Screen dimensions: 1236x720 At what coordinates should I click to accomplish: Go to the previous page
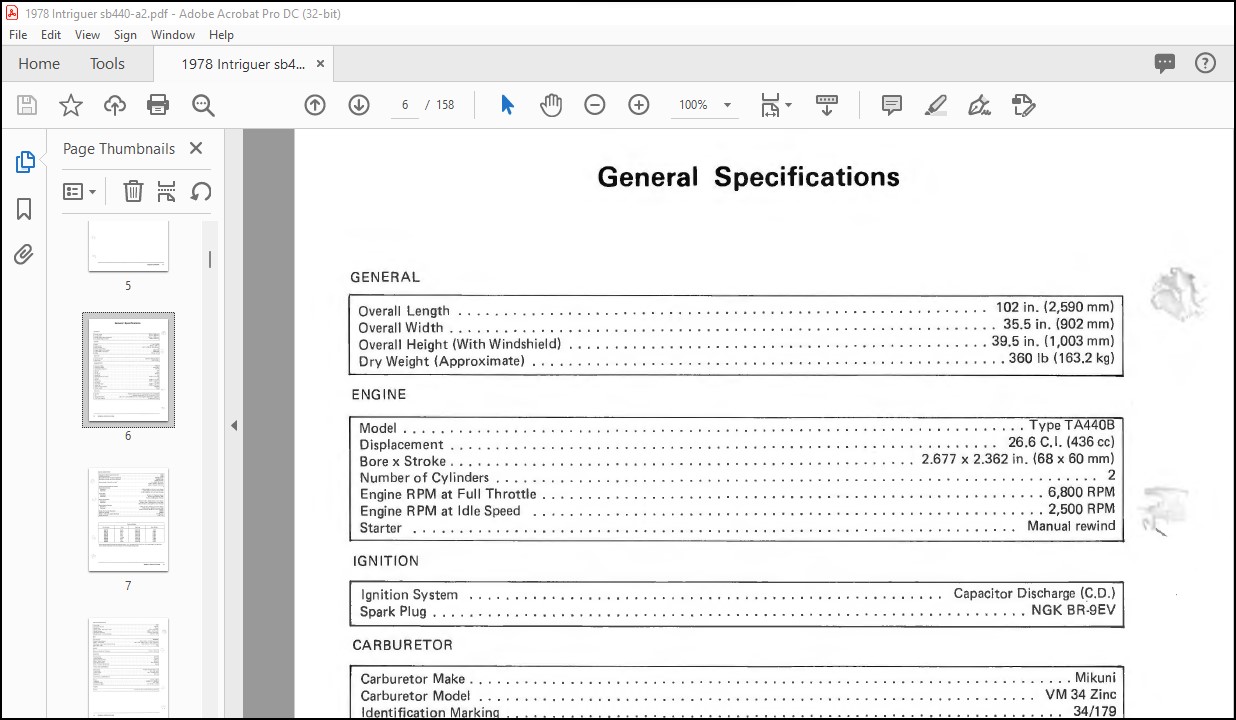[x=315, y=105]
